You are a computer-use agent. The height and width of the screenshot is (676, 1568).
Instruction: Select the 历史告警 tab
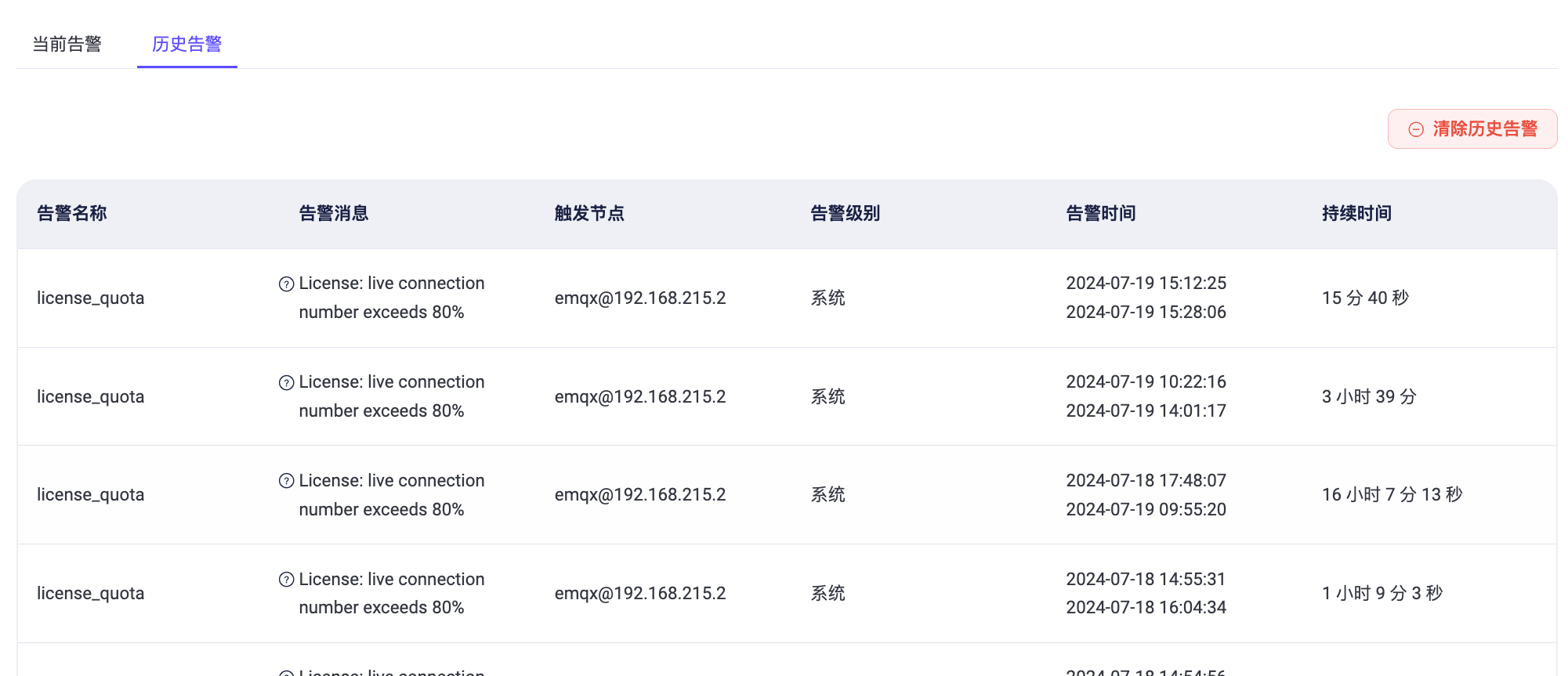[x=186, y=44]
